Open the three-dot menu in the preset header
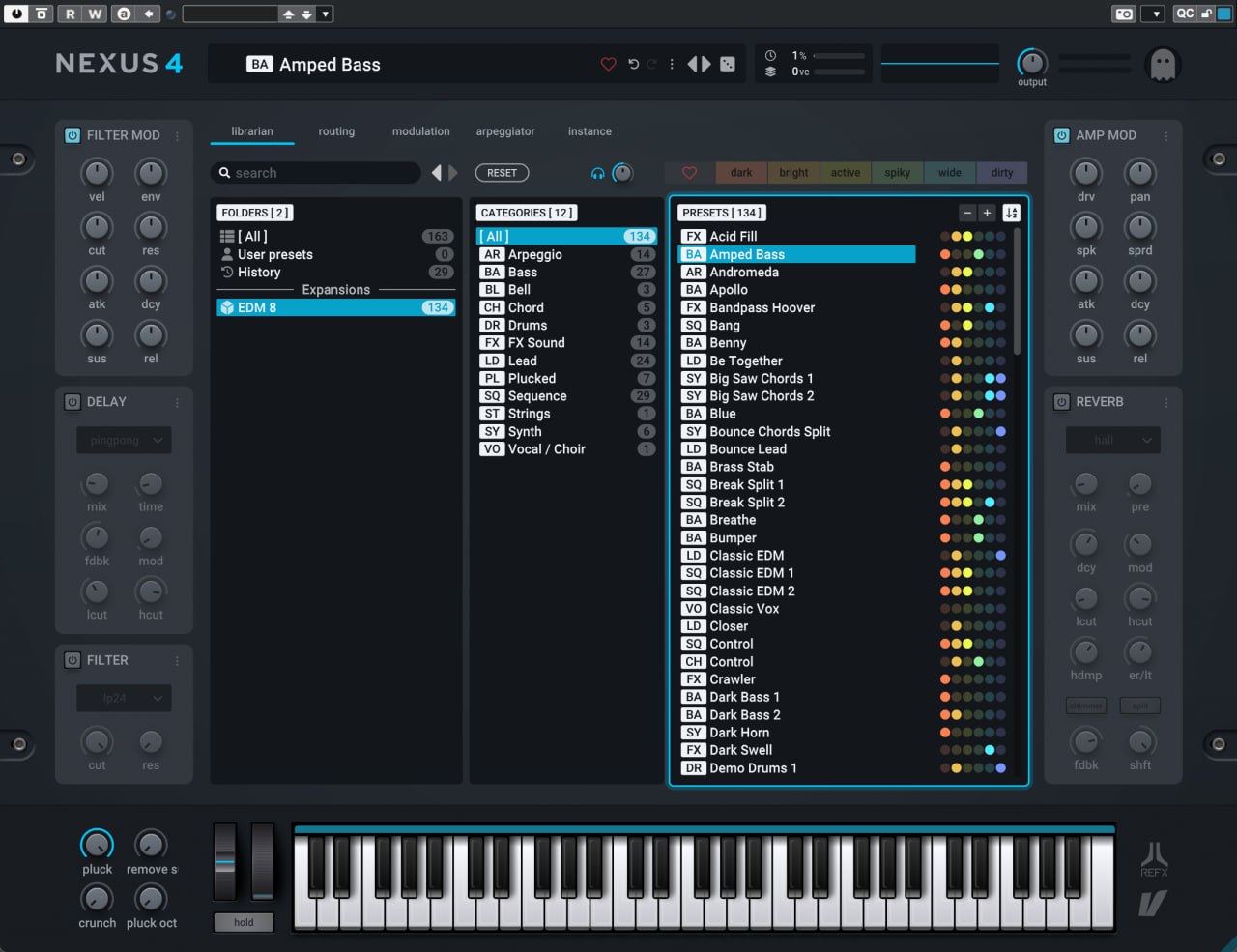Image resolution: width=1237 pixels, height=952 pixels. pos(672,64)
